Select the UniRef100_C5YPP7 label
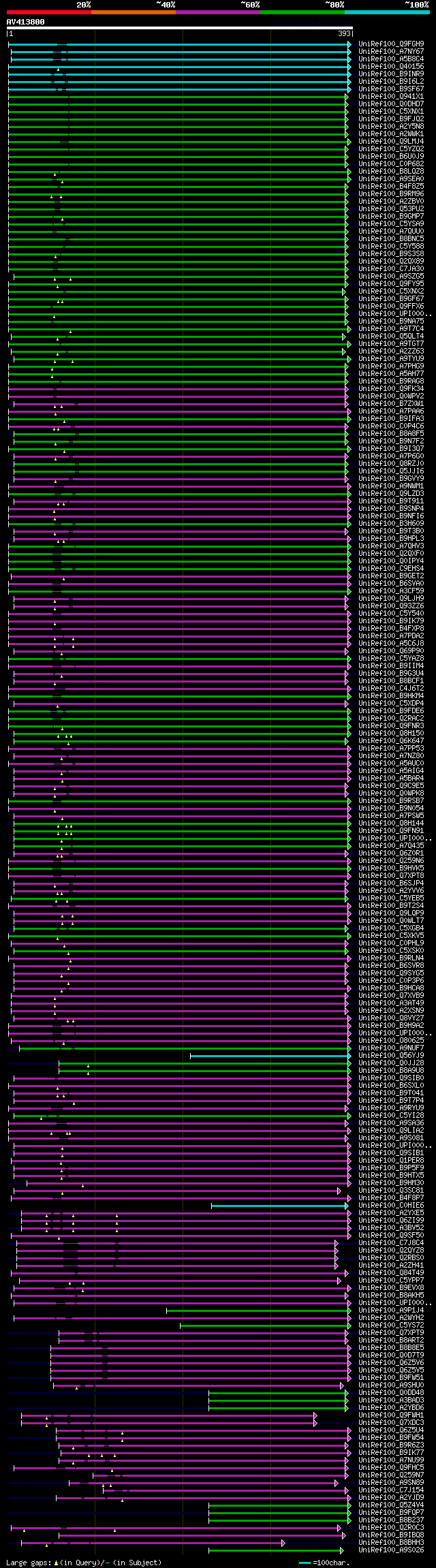 click(x=391, y=1281)
